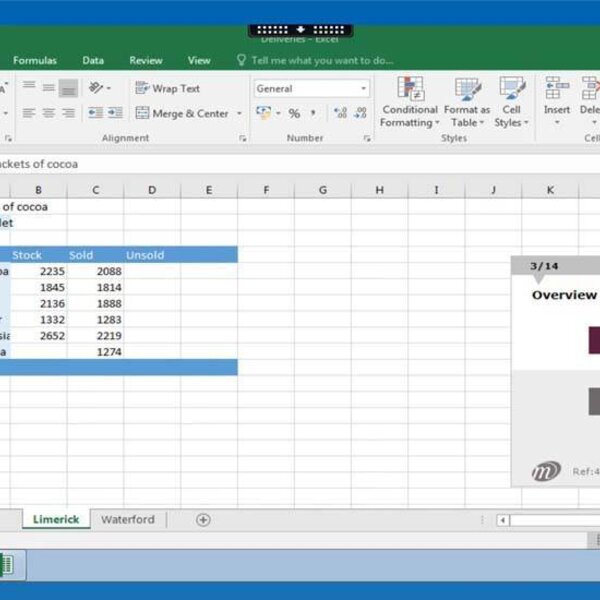The width and height of the screenshot is (600, 600).
Task: Click horizontal scrollbar left arrow
Action: pos(503,520)
